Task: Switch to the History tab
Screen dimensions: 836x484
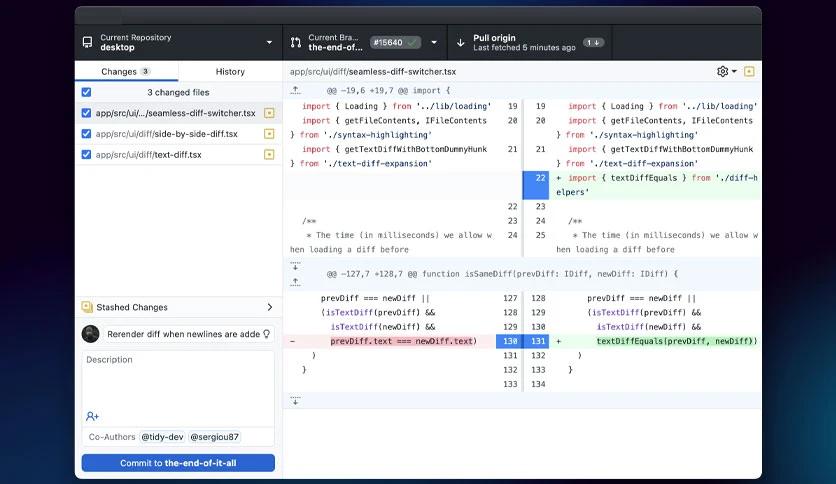Action: (230, 71)
